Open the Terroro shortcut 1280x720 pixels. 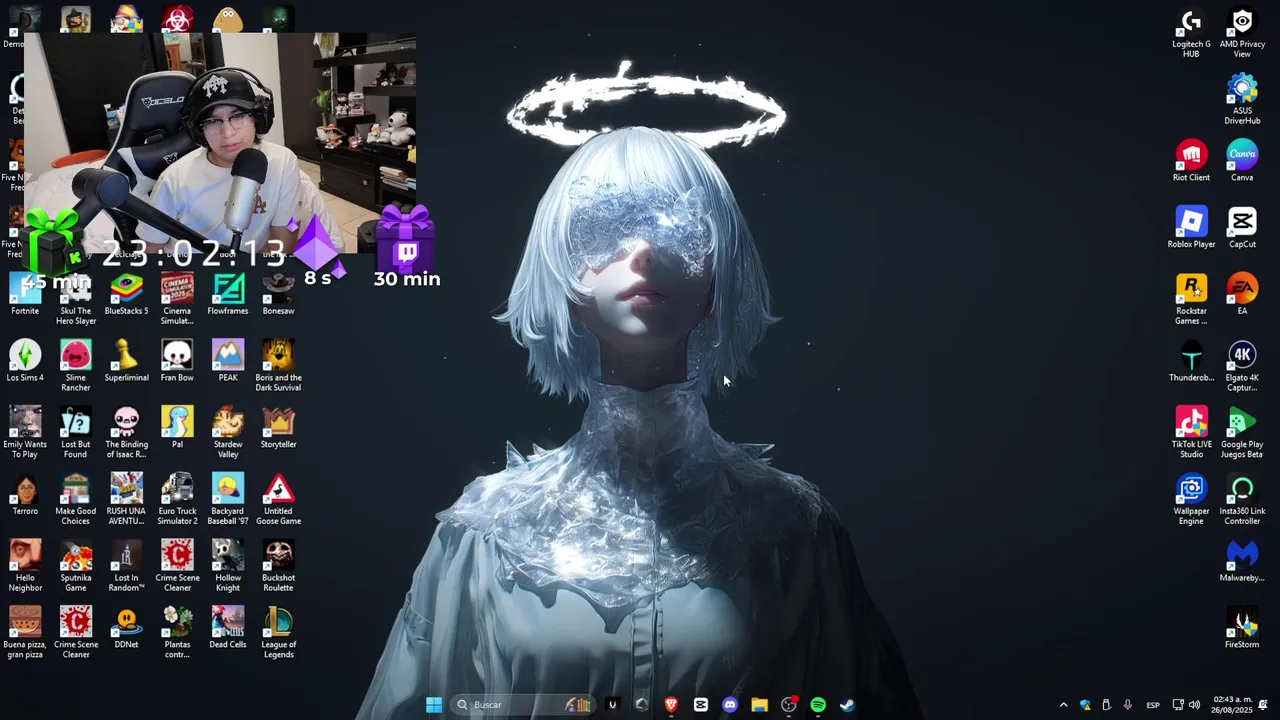tap(25, 494)
